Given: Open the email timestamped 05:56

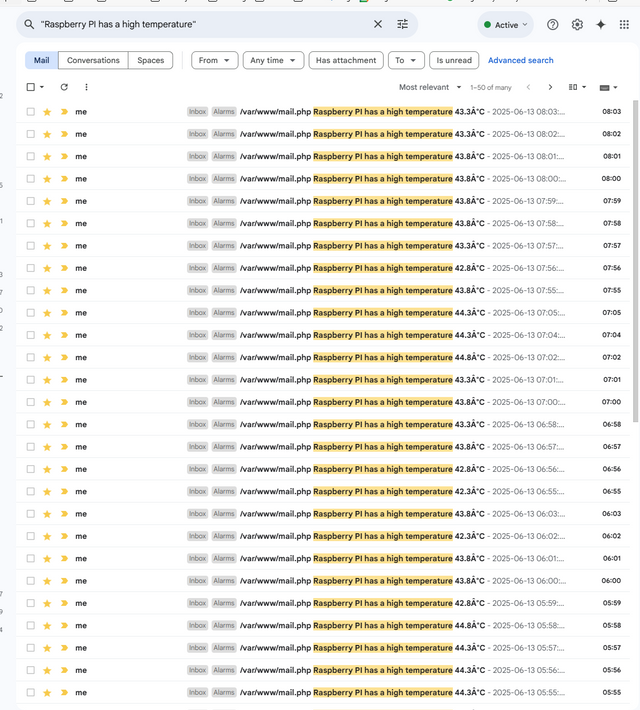Looking at the screenshot, I should (x=323, y=670).
